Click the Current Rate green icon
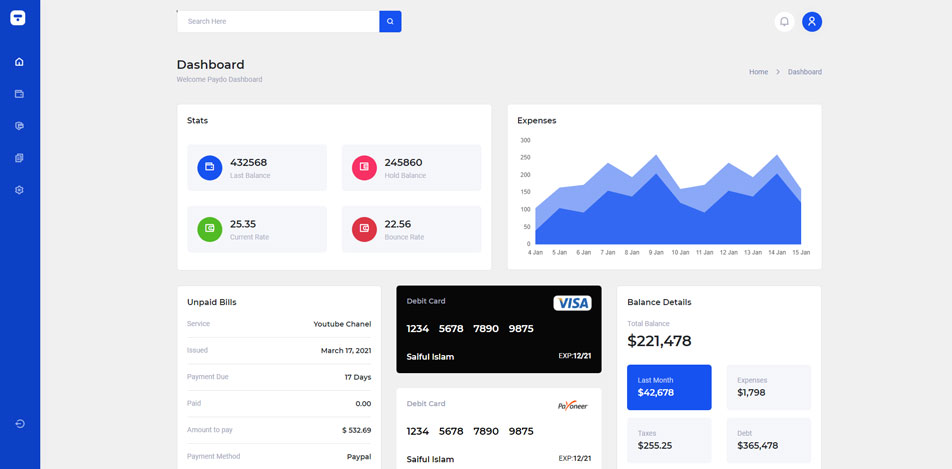952x469 pixels. 210,229
